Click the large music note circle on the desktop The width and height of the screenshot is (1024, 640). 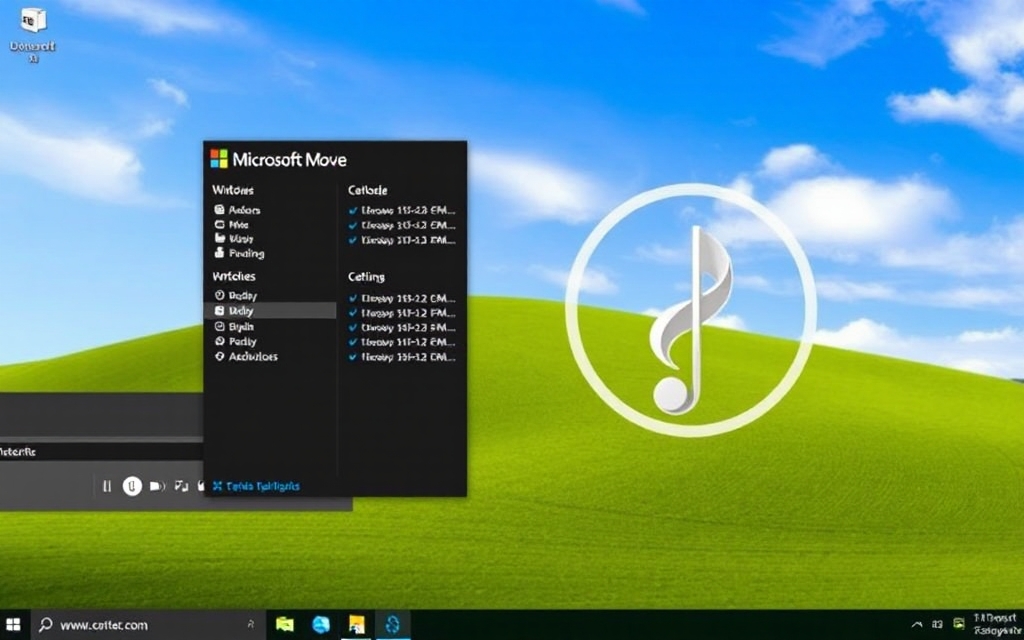(x=690, y=310)
